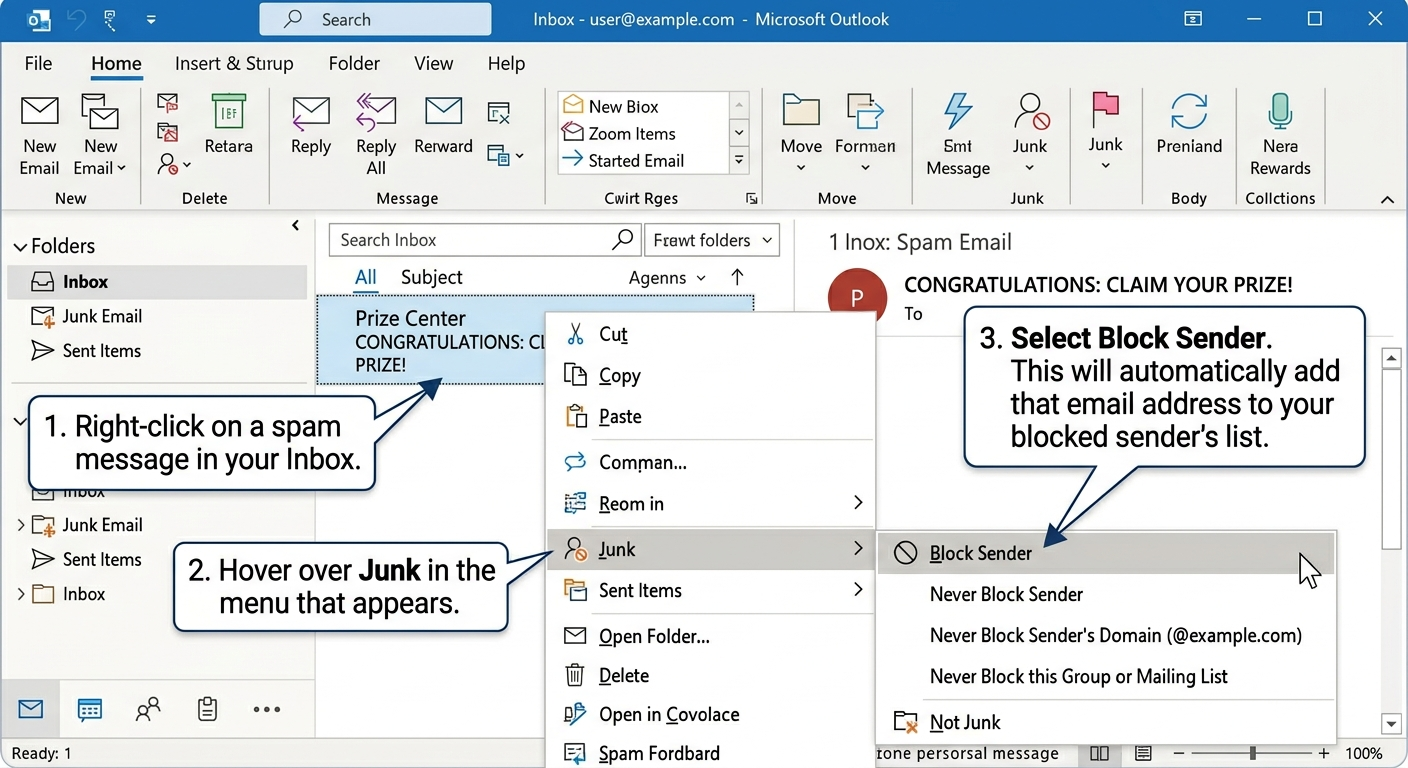1408x768 pixels.
Task: Click the Junk icon in the Junk group
Action: click(1030, 130)
